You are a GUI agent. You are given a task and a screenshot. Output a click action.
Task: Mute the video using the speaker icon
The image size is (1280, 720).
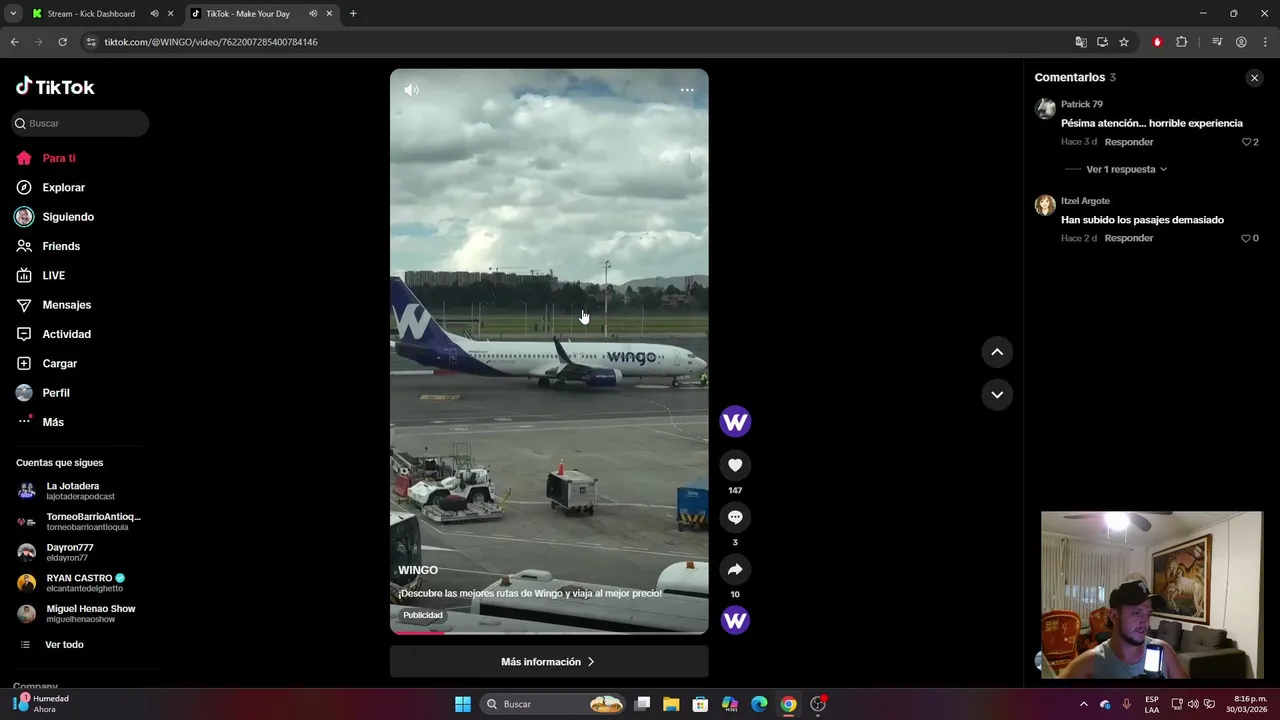pos(411,90)
